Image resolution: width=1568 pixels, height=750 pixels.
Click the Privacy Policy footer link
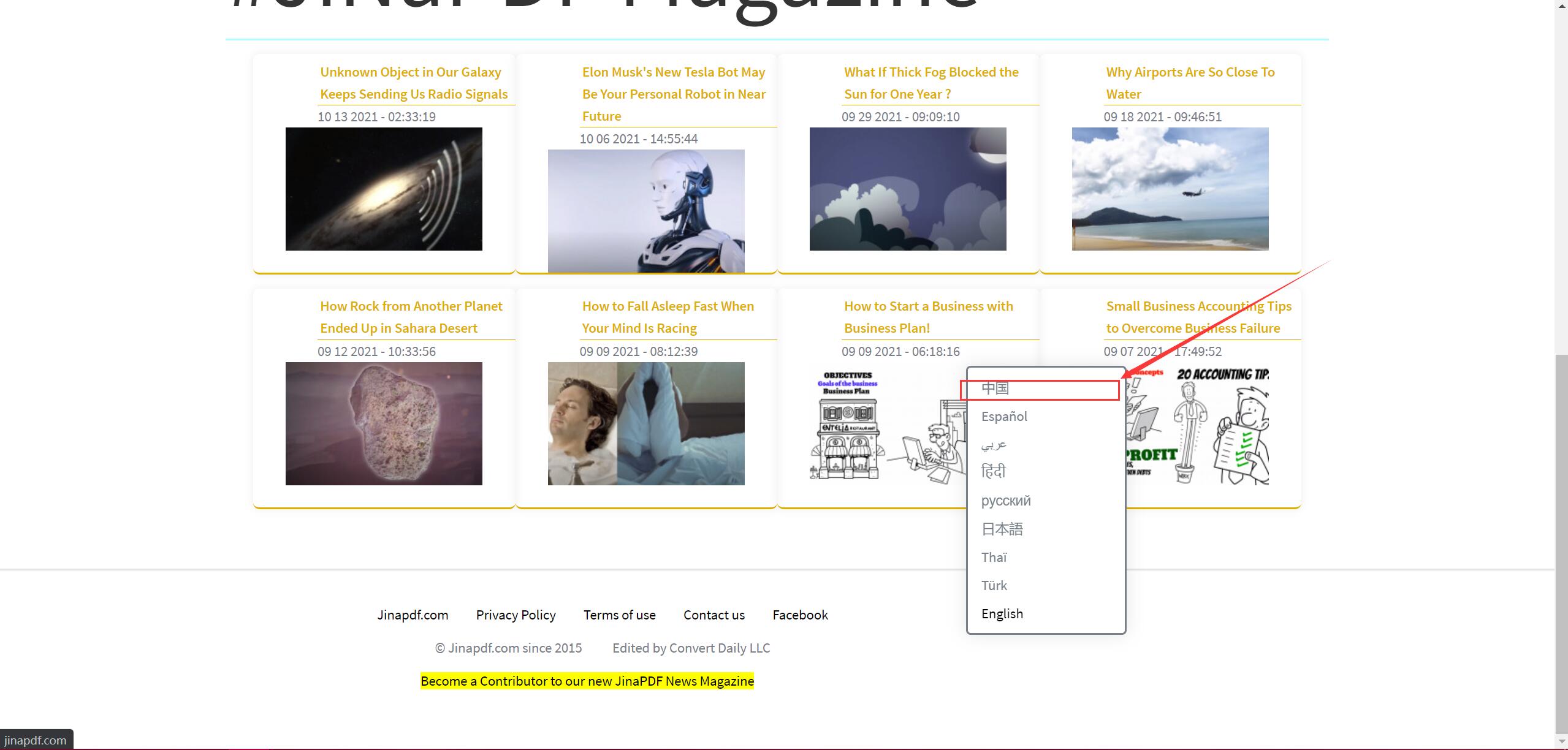(516, 615)
